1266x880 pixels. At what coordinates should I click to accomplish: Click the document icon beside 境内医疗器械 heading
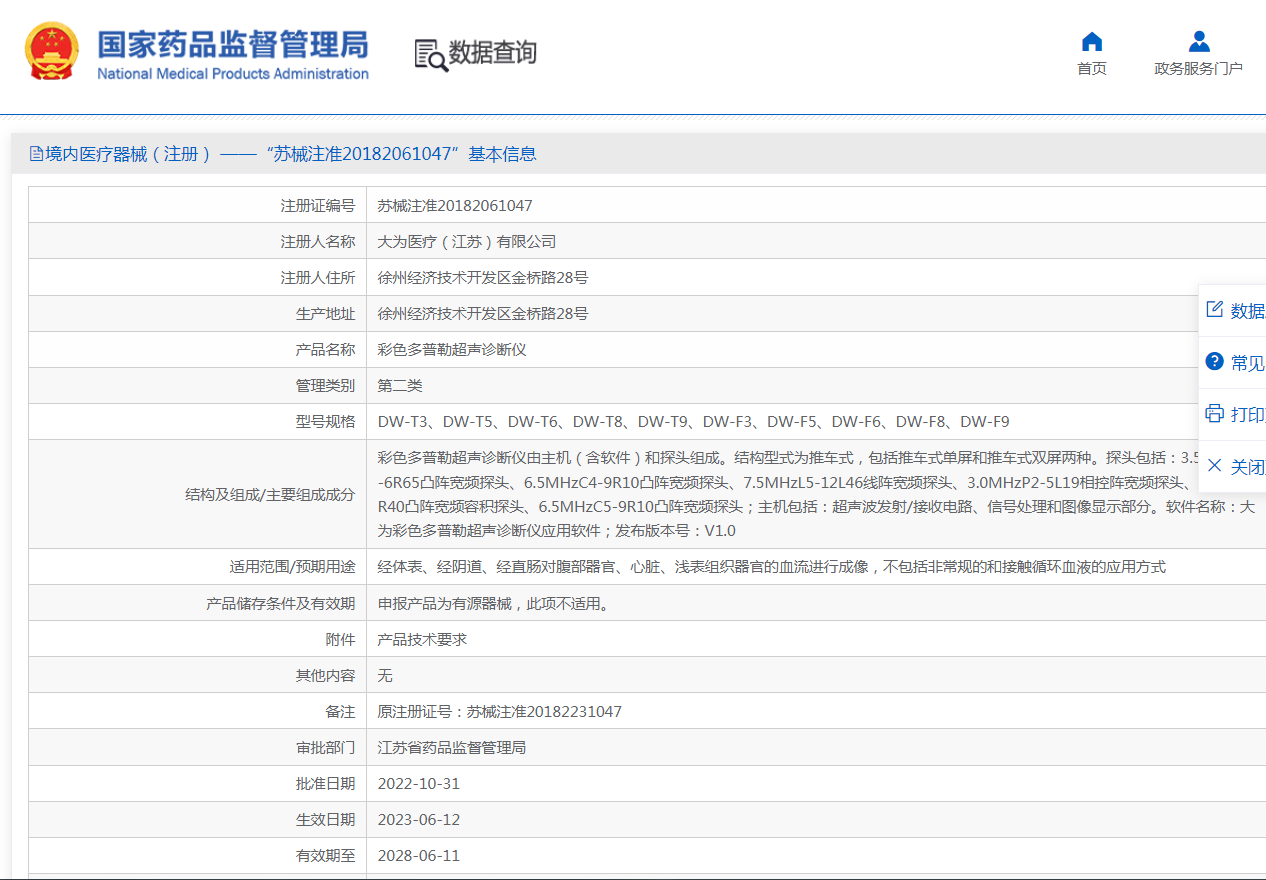(36, 154)
